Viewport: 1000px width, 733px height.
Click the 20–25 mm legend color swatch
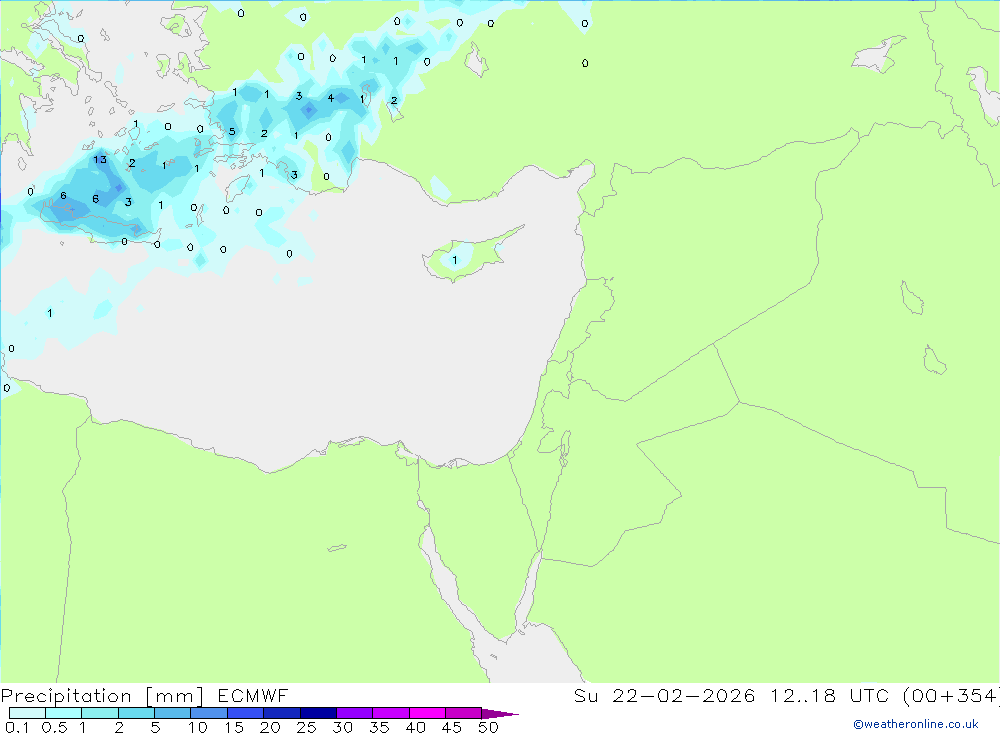pyautogui.click(x=282, y=713)
